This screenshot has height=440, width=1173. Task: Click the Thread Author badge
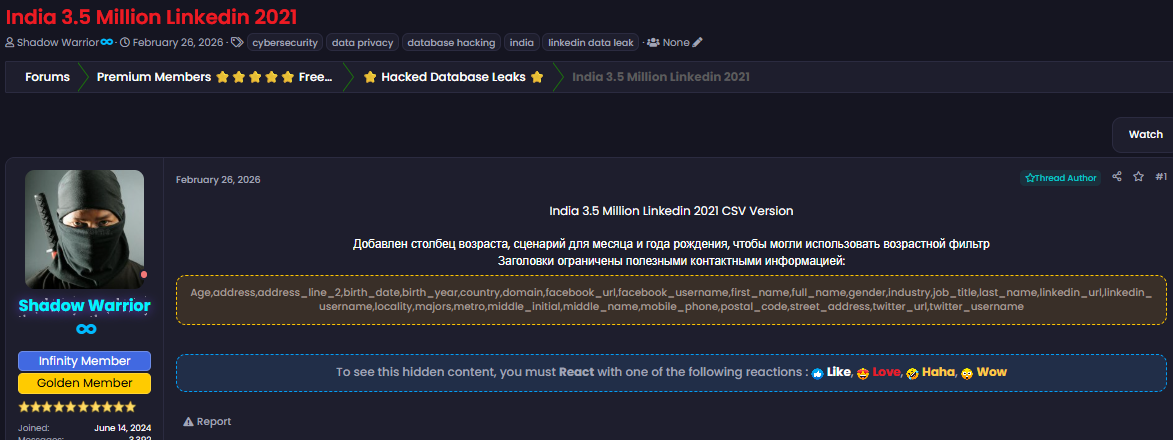pos(1061,178)
